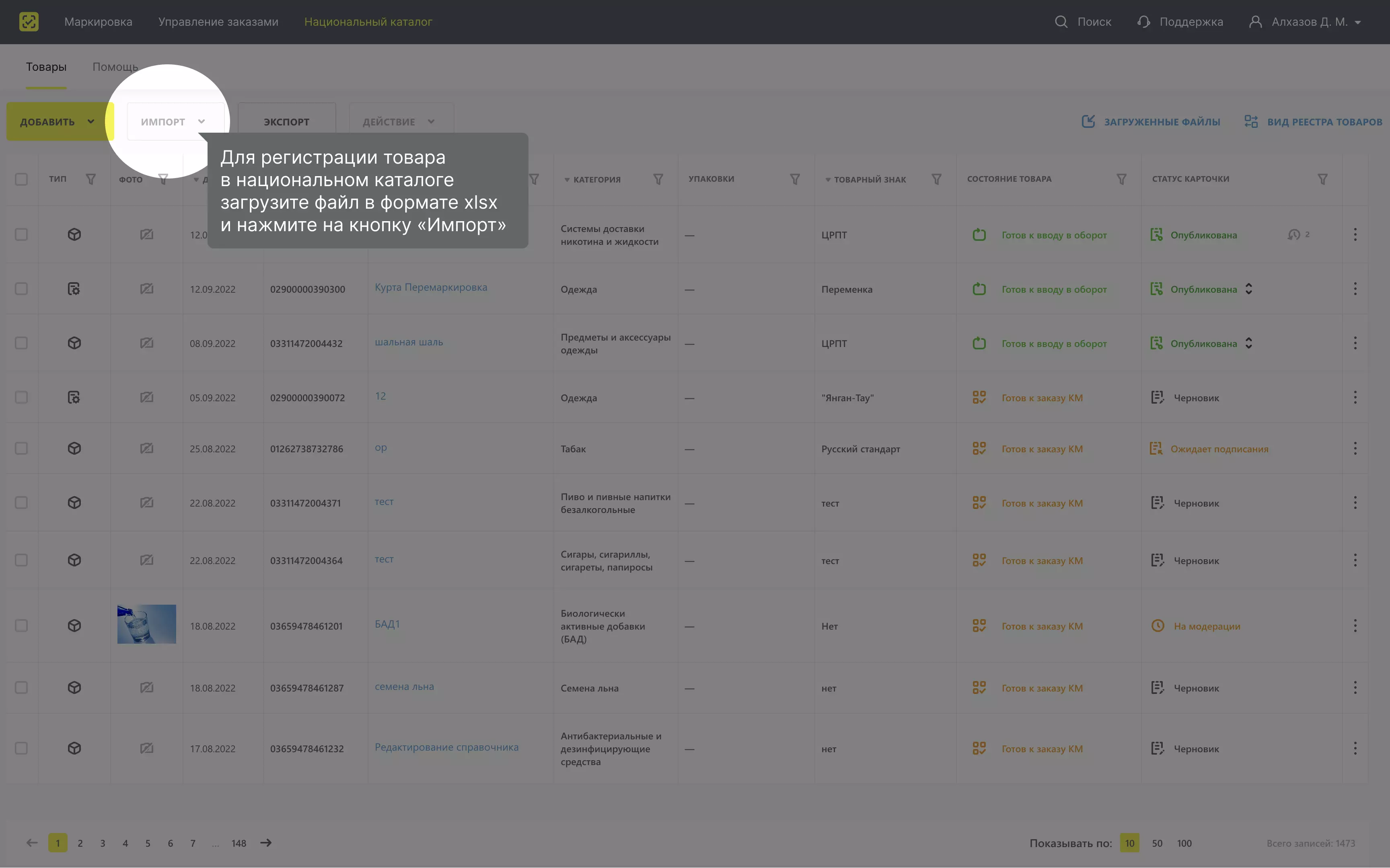Filter the Товарный знак column
The width and height of the screenshot is (1390, 868).
pyautogui.click(x=936, y=179)
